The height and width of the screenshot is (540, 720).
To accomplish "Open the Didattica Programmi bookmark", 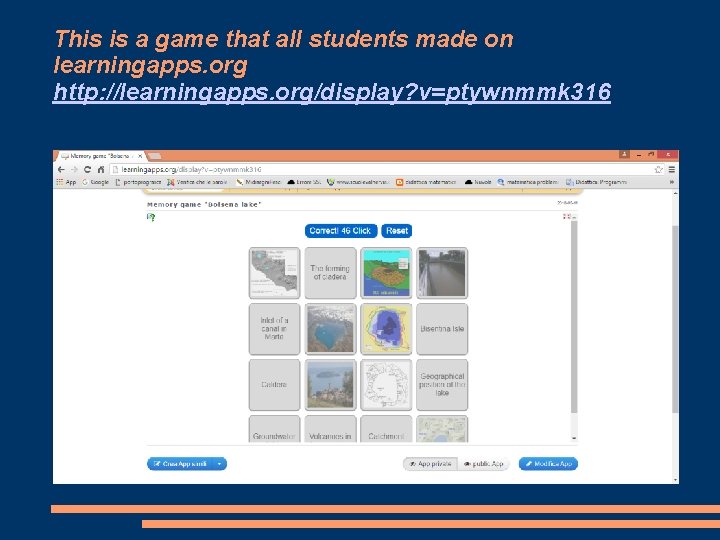I will tap(596, 182).
